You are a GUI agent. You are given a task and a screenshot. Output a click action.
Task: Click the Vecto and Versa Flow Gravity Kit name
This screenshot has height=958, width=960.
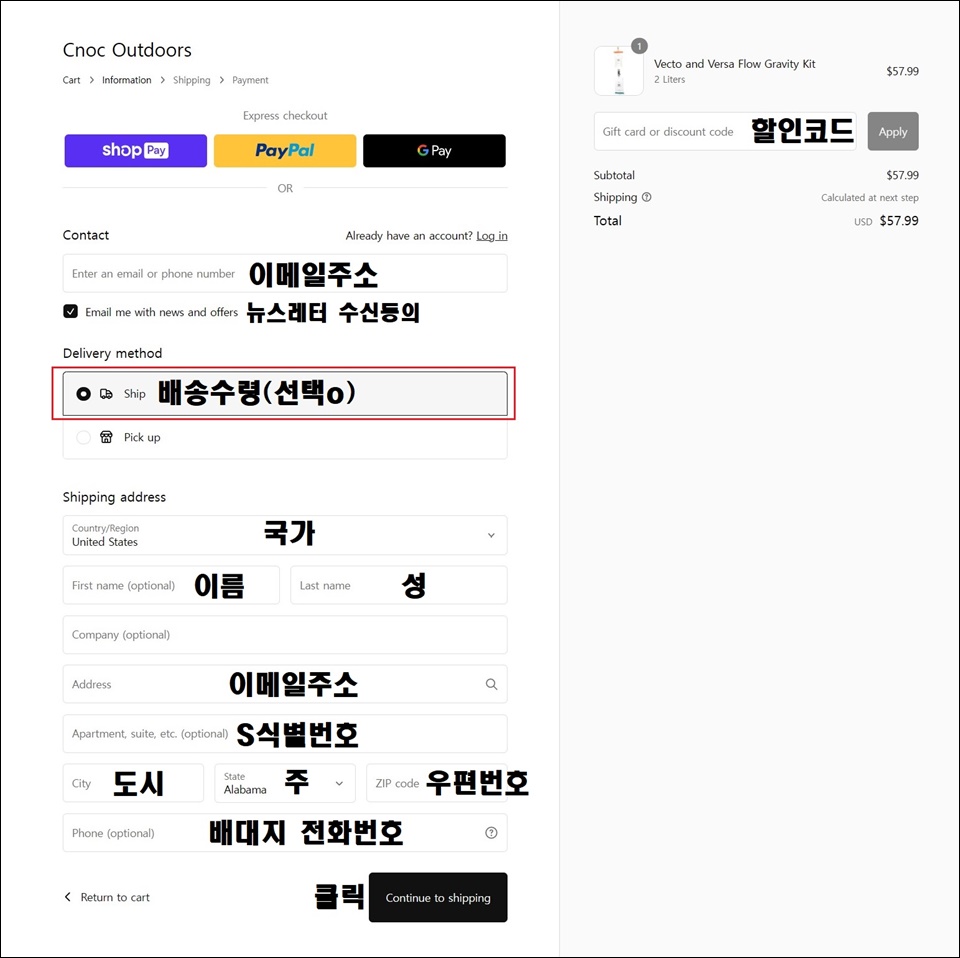(x=735, y=64)
